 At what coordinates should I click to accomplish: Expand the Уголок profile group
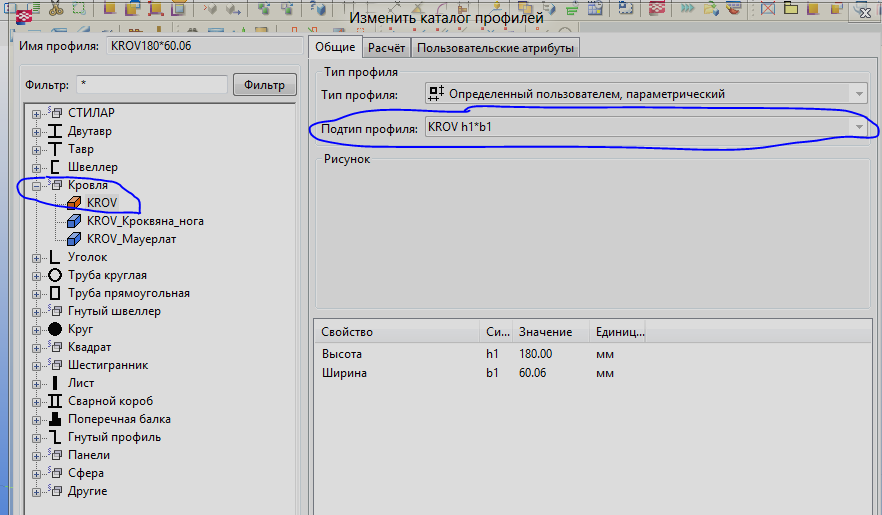[x=37, y=258]
